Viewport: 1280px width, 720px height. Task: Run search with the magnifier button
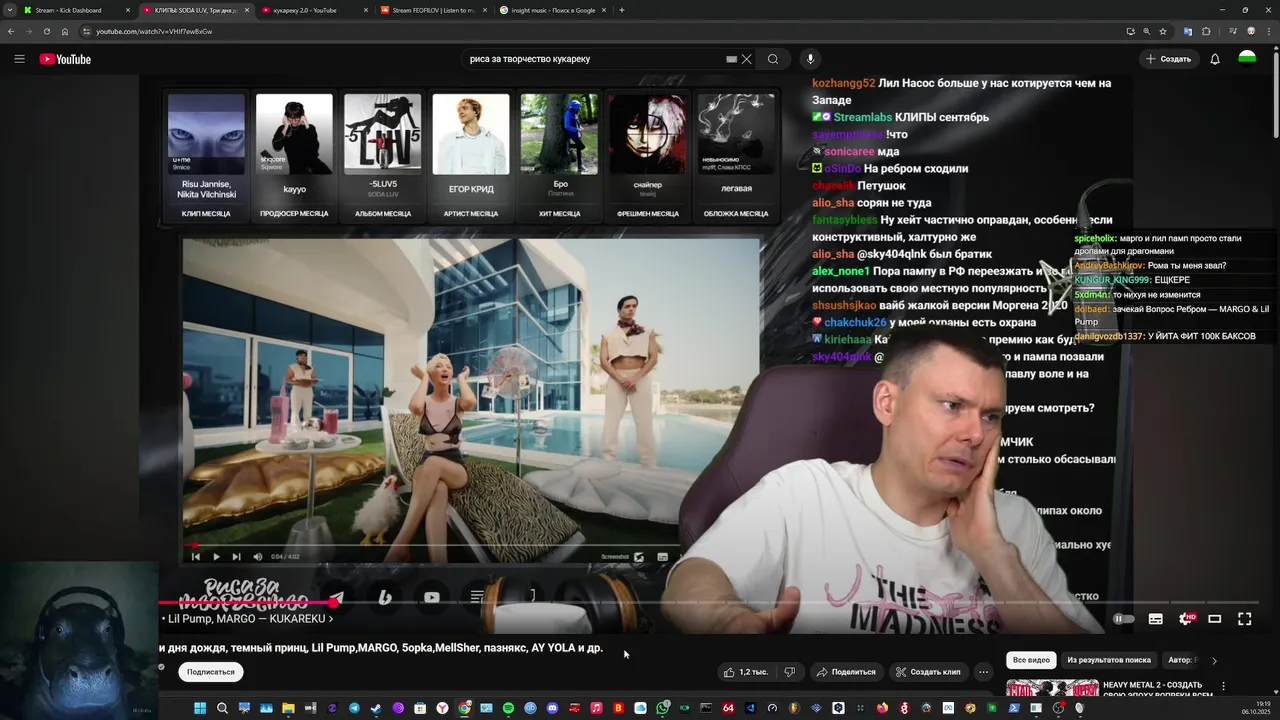pos(773,59)
